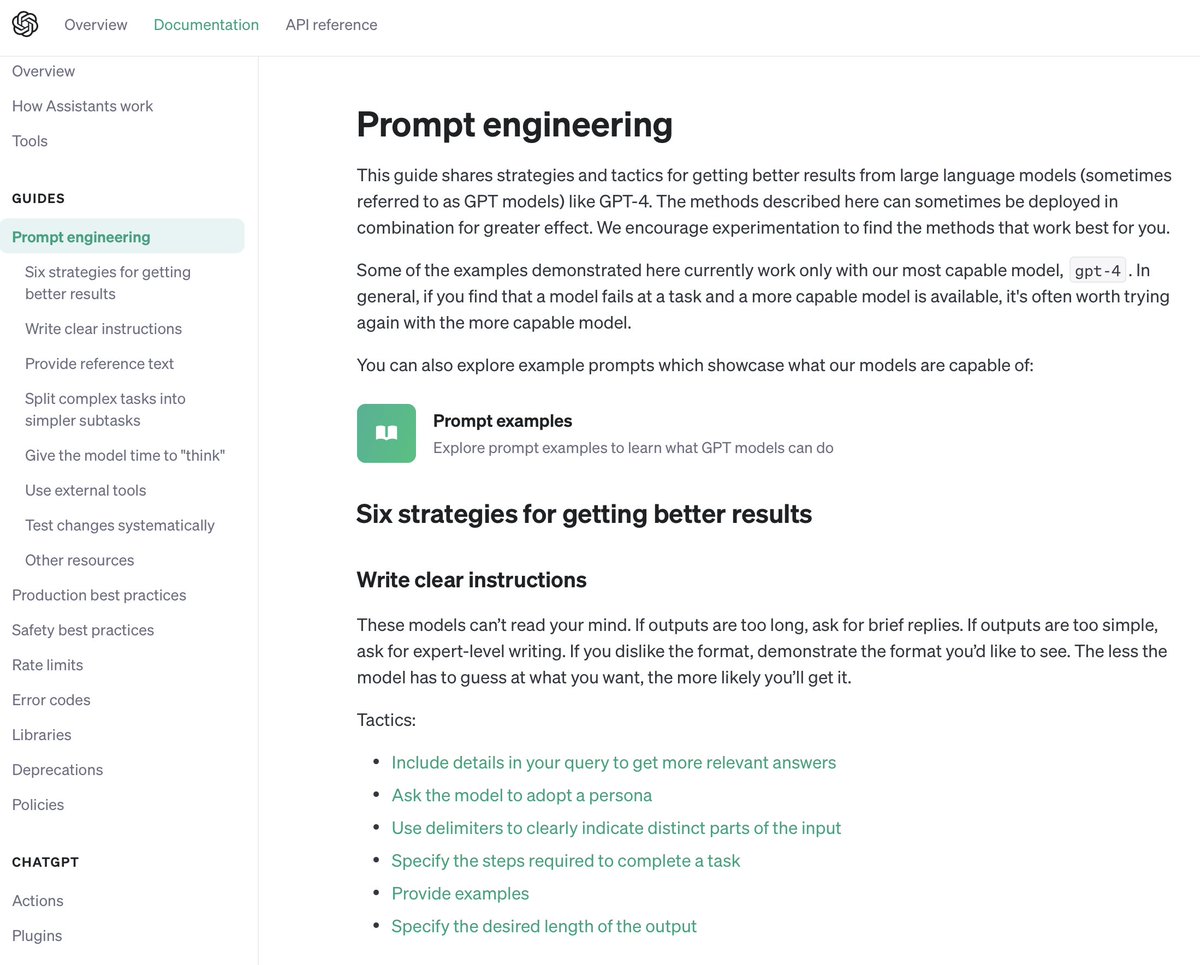Open Test changes systematically in sidebar
Viewport: 1200px width, 965px height.
click(120, 525)
